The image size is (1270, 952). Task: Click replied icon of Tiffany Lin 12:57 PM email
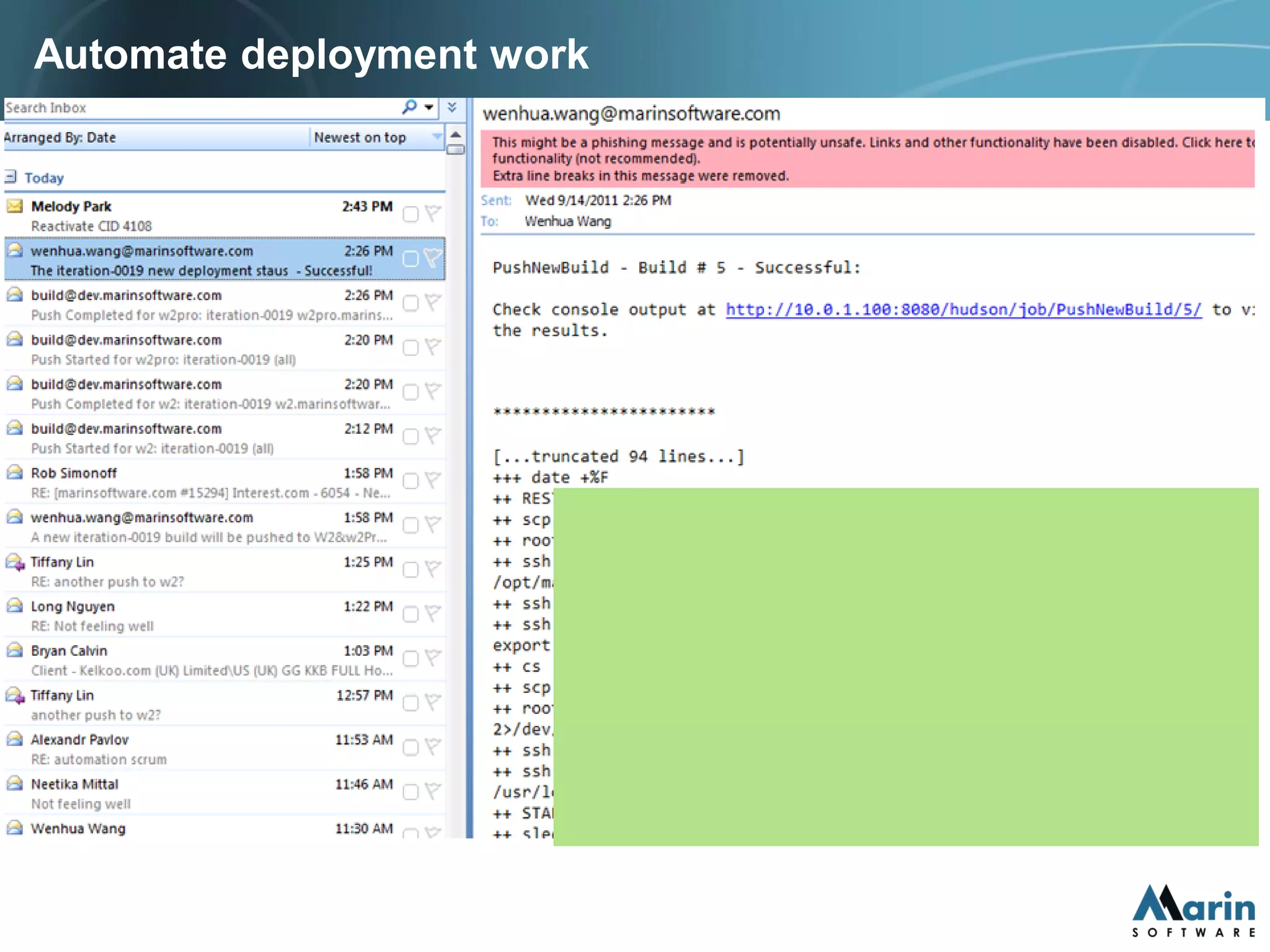pyautogui.click(x=15, y=695)
